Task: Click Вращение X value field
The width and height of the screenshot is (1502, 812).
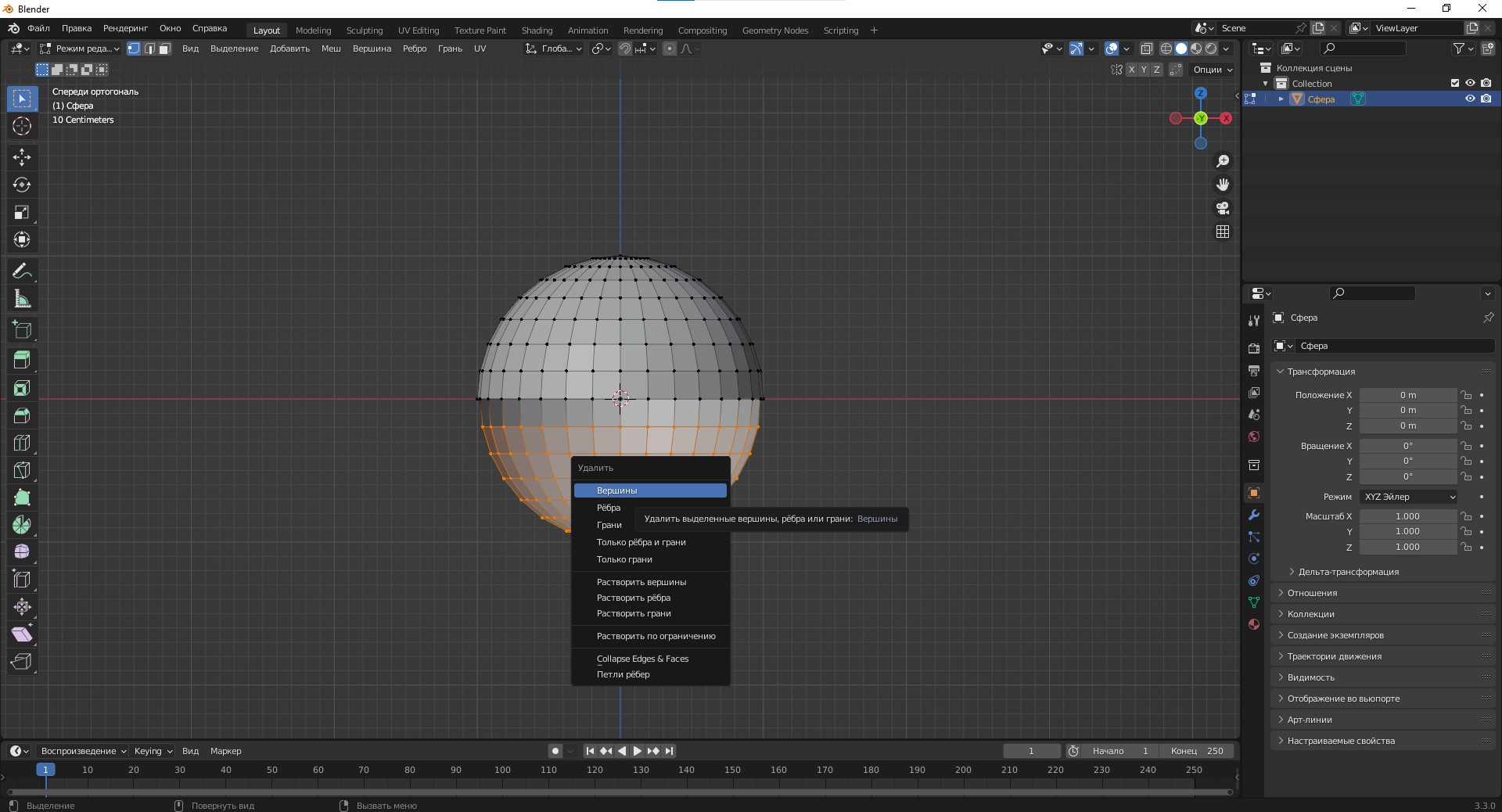Action: [x=1407, y=446]
